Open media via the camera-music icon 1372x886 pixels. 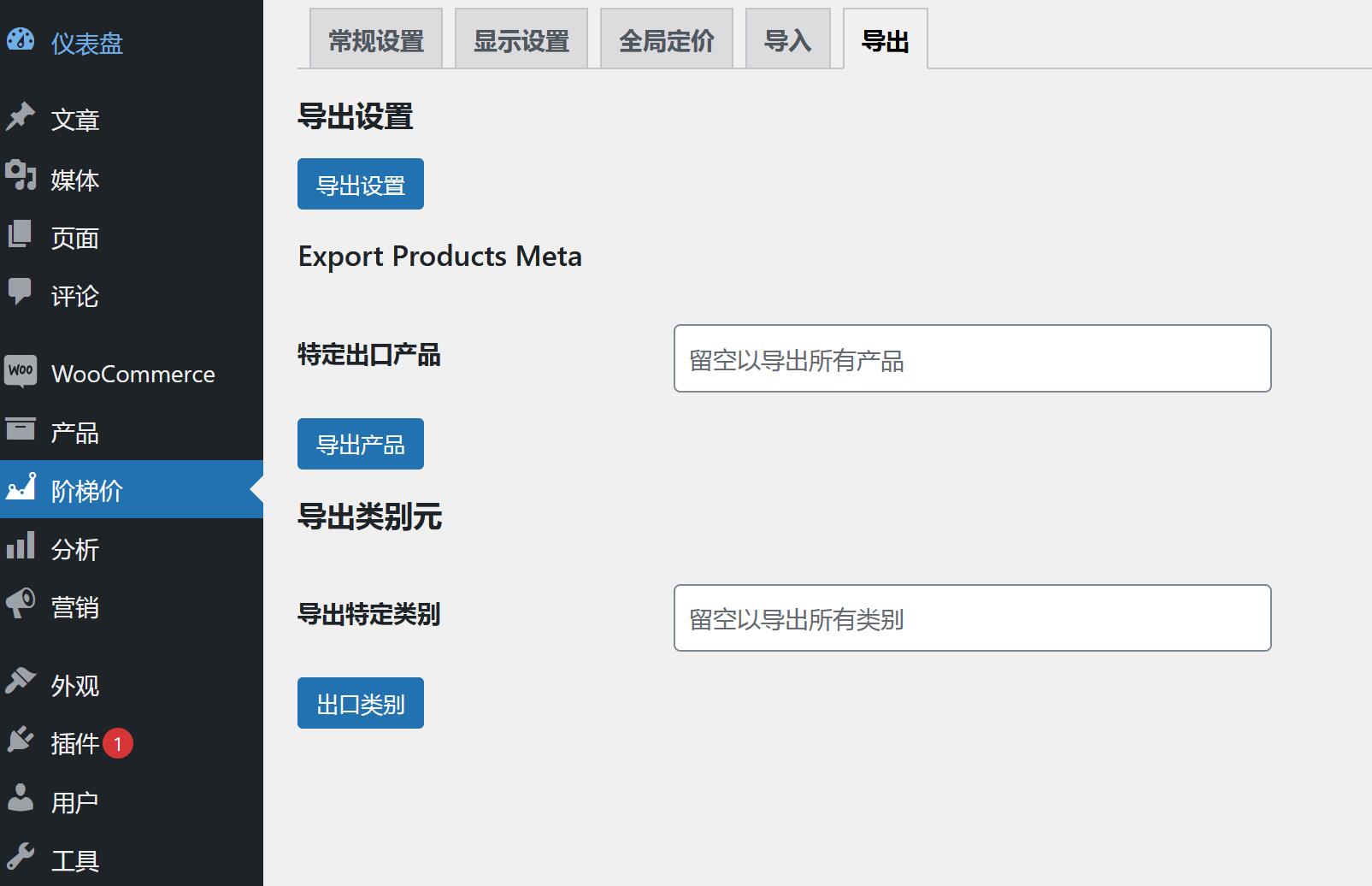coord(20,175)
